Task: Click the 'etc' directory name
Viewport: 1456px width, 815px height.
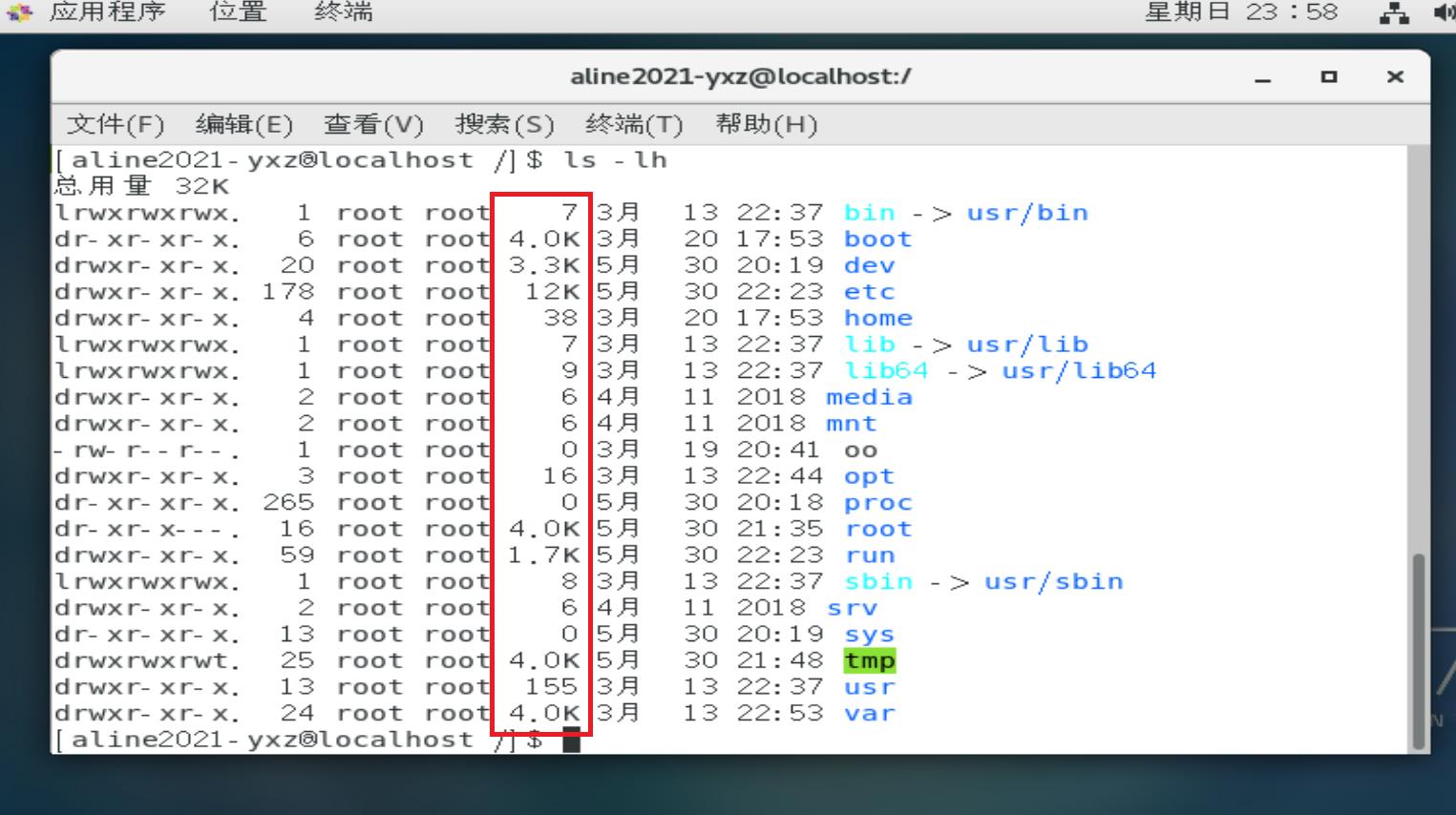Action: 869,292
